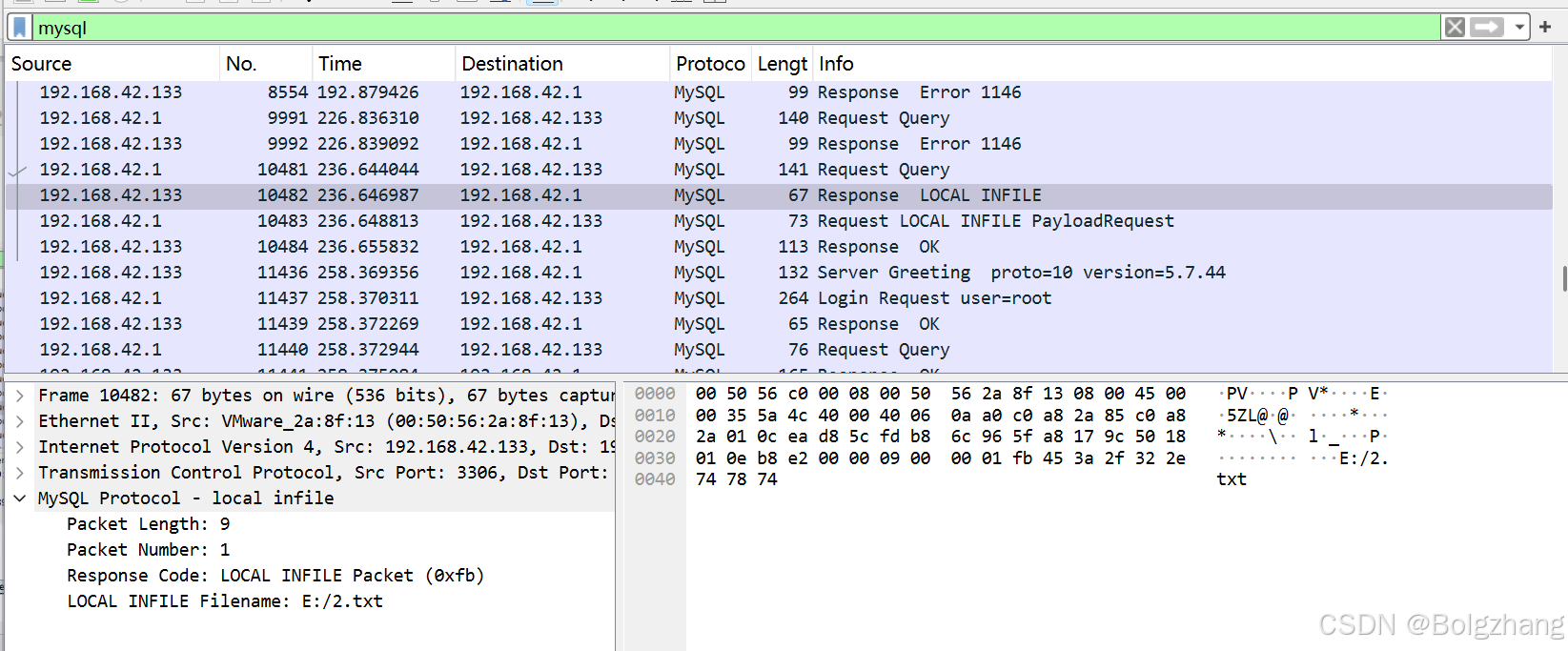The width and height of the screenshot is (1568, 651).
Task: Select the Frame 10482 details line
Action: (x=324, y=396)
